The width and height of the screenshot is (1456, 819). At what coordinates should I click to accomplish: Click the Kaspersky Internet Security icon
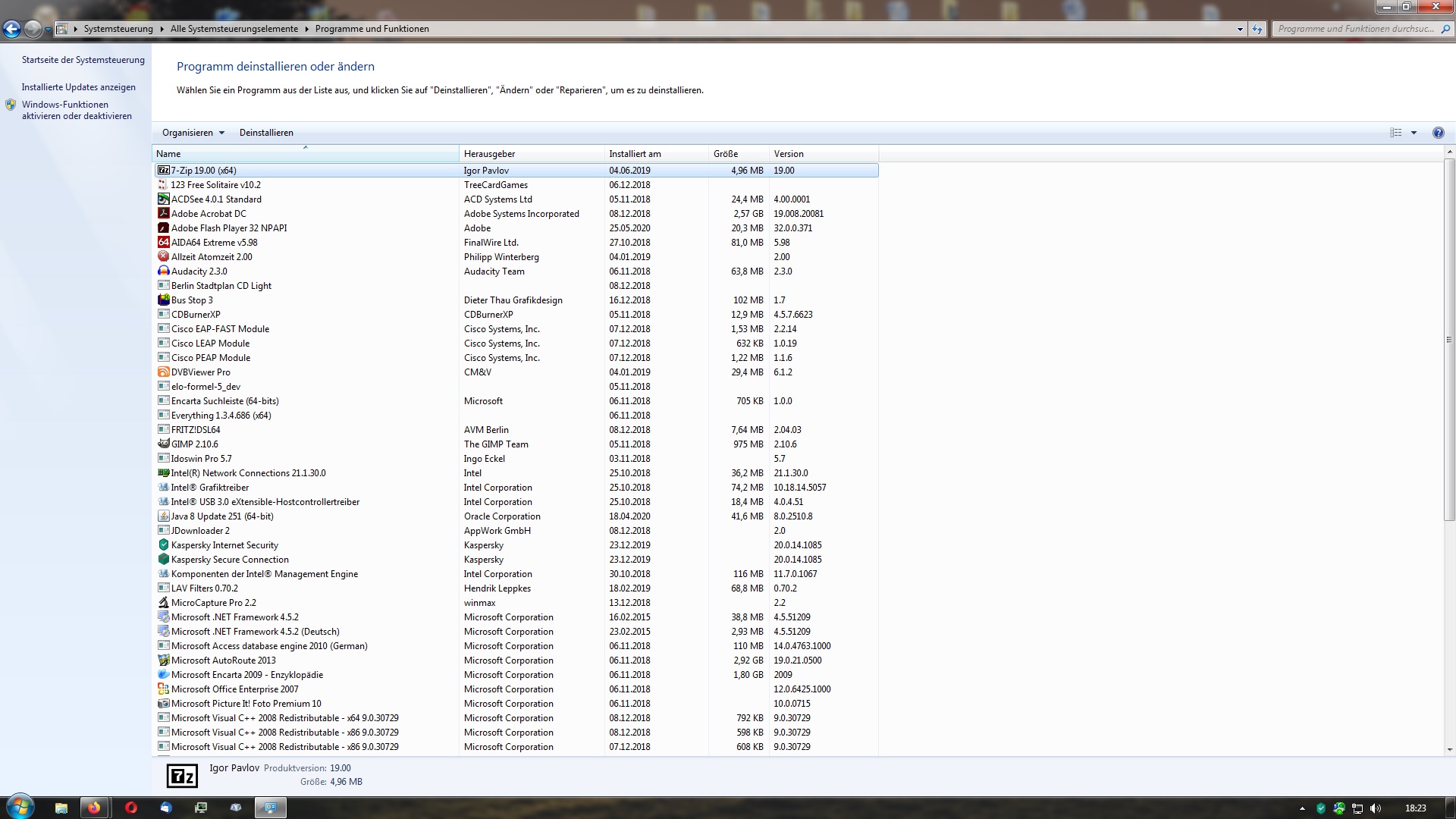click(164, 544)
